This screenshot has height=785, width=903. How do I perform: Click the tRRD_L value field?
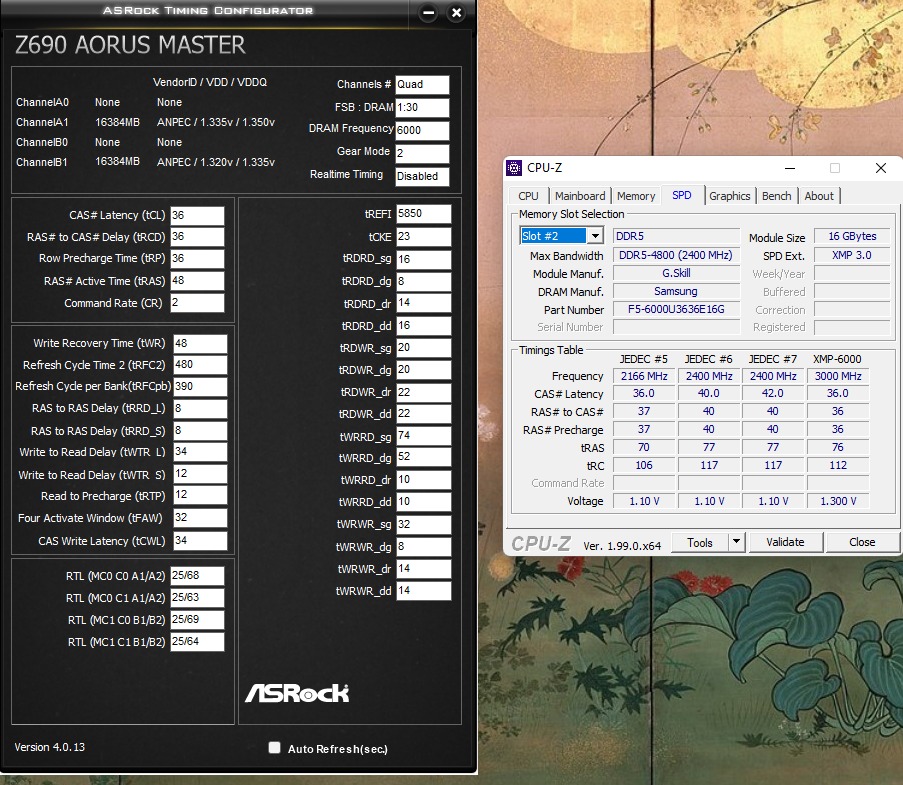[x=200, y=408]
